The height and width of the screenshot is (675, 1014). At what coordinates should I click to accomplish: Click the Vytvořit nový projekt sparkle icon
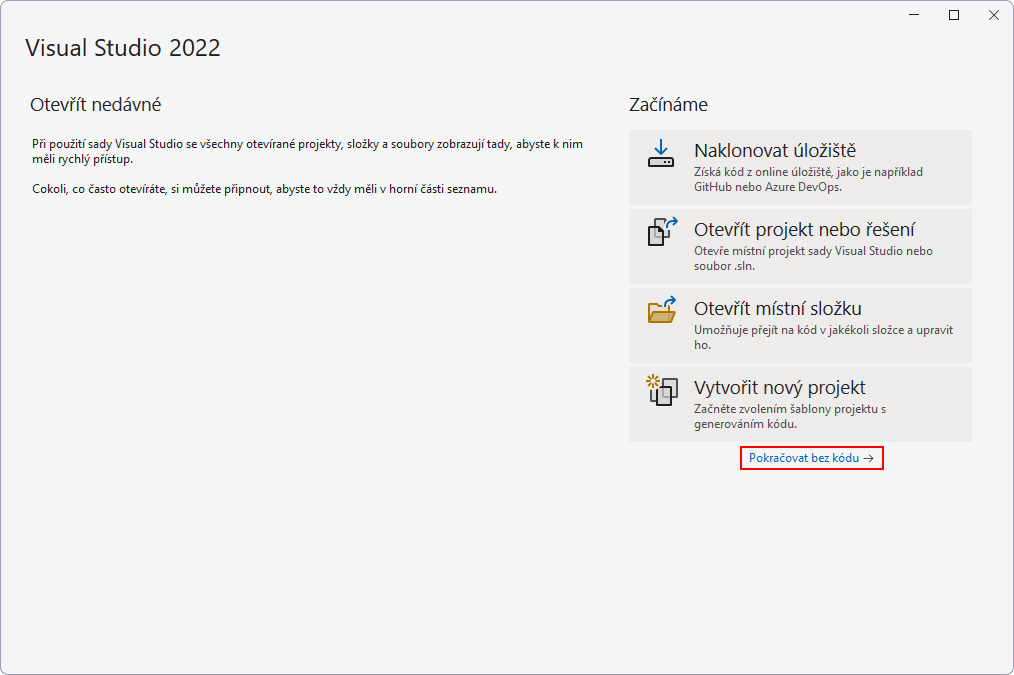point(661,389)
